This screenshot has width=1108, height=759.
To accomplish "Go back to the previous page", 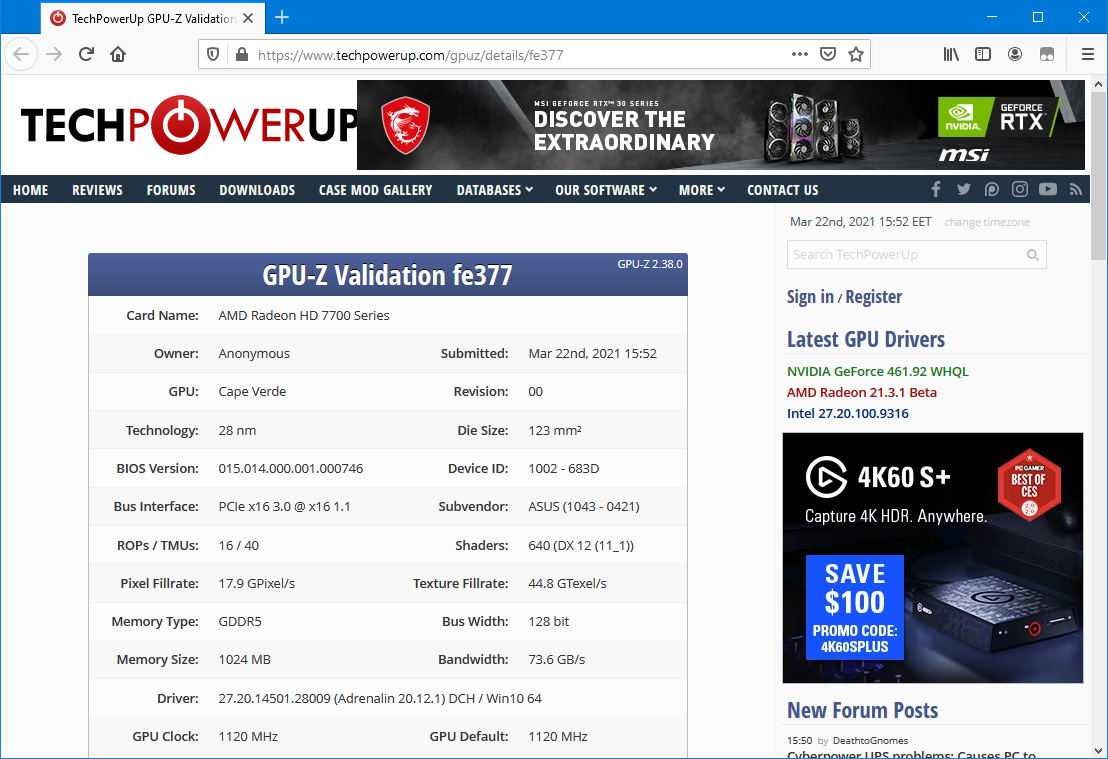I will [21, 54].
